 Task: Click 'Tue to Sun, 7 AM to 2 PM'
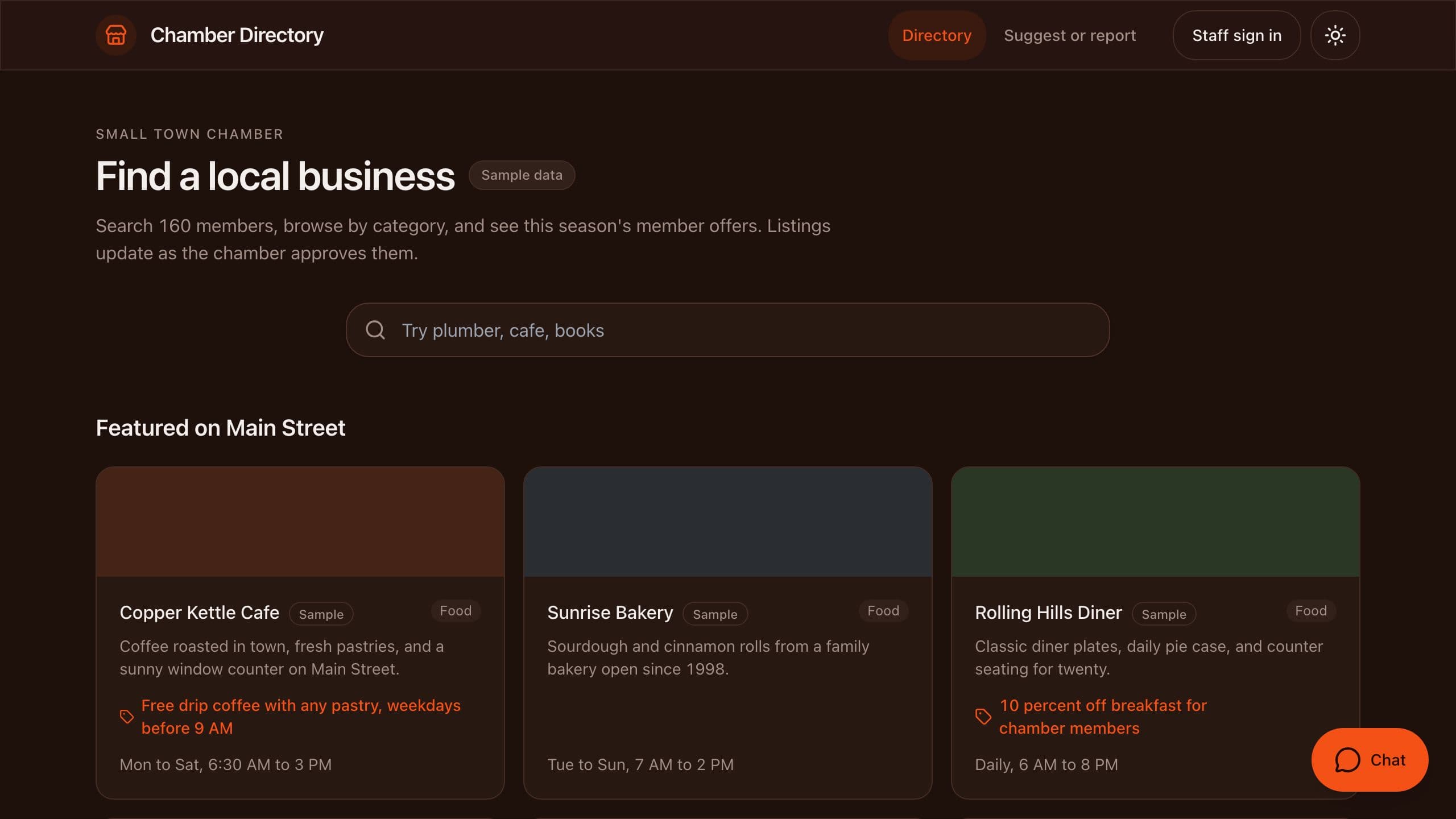click(640, 764)
